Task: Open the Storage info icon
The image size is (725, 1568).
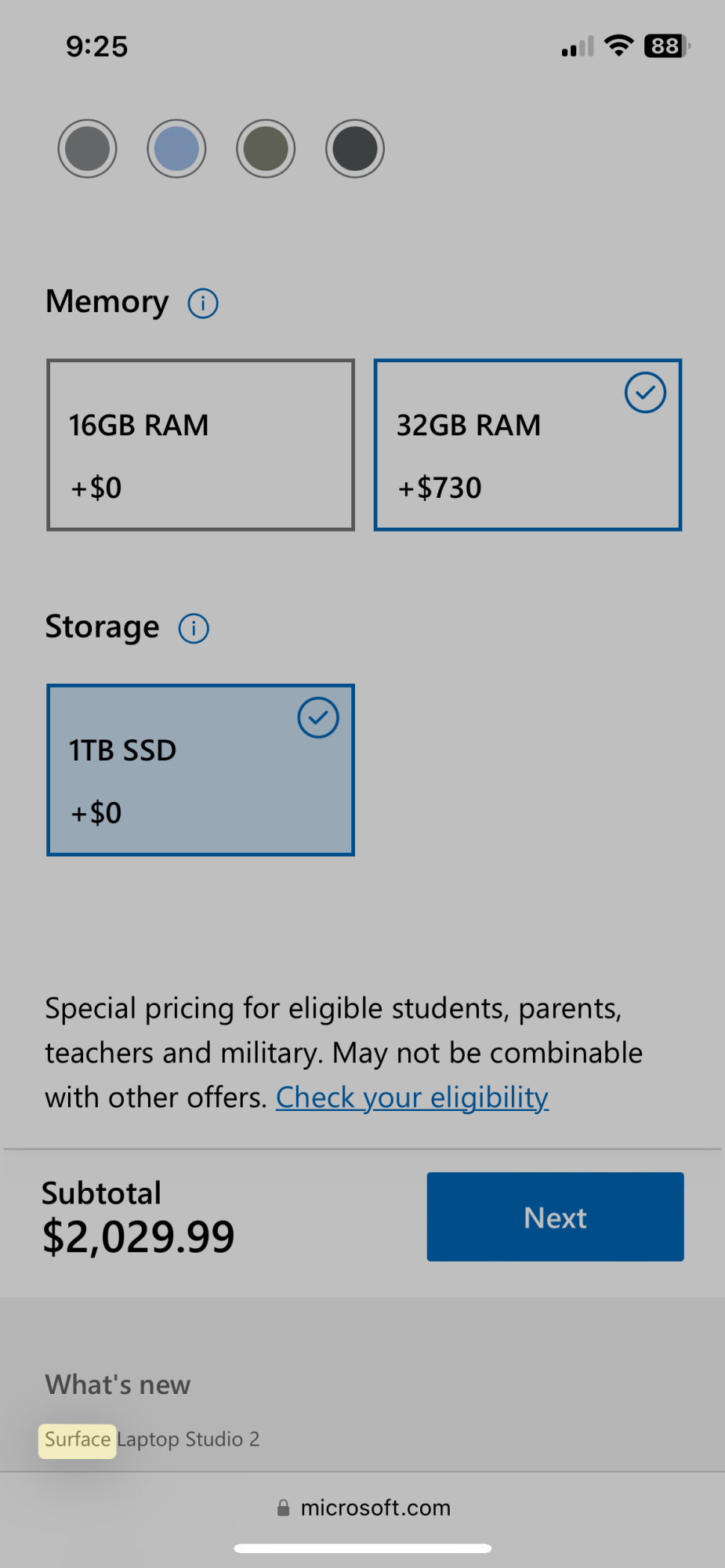Action: (x=194, y=628)
